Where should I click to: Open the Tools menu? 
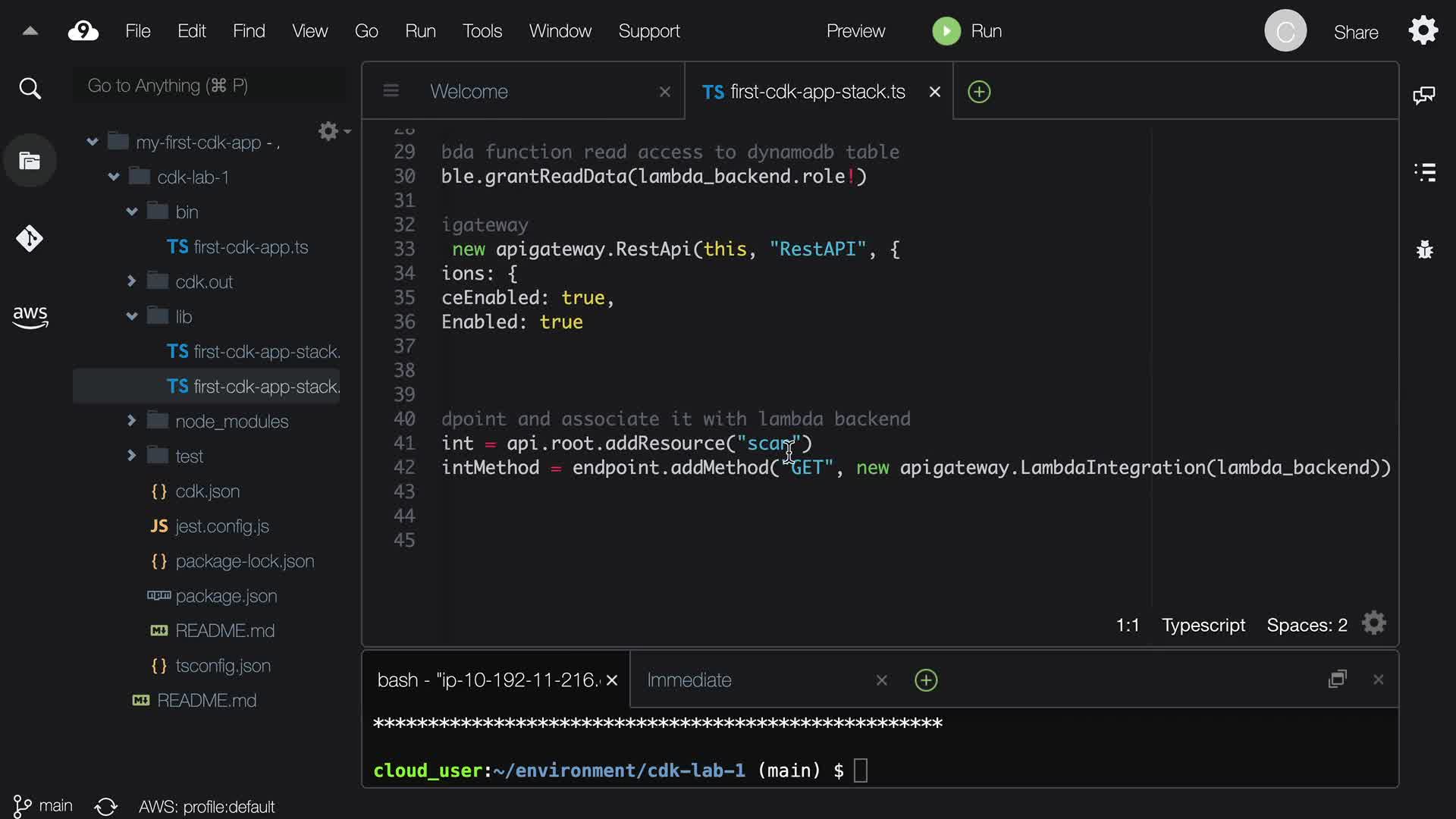tap(482, 31)
